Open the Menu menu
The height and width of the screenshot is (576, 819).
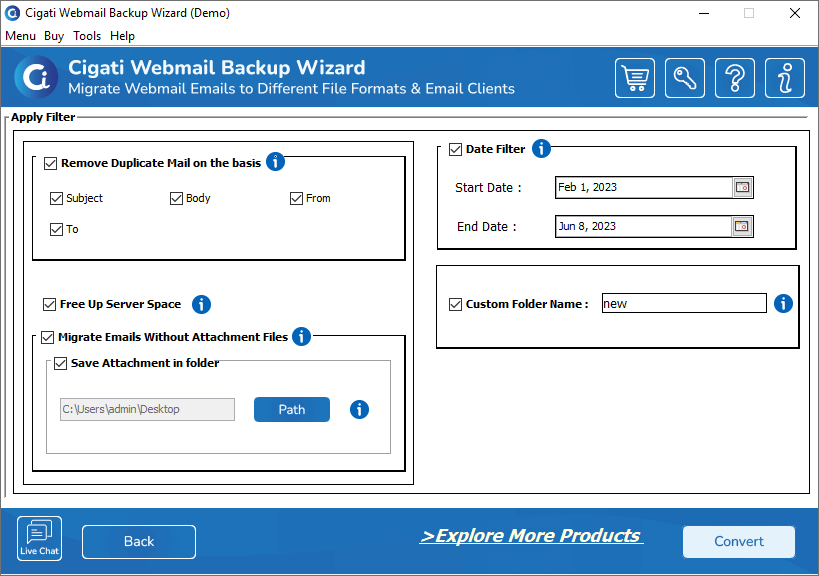[x=20, y=36]
